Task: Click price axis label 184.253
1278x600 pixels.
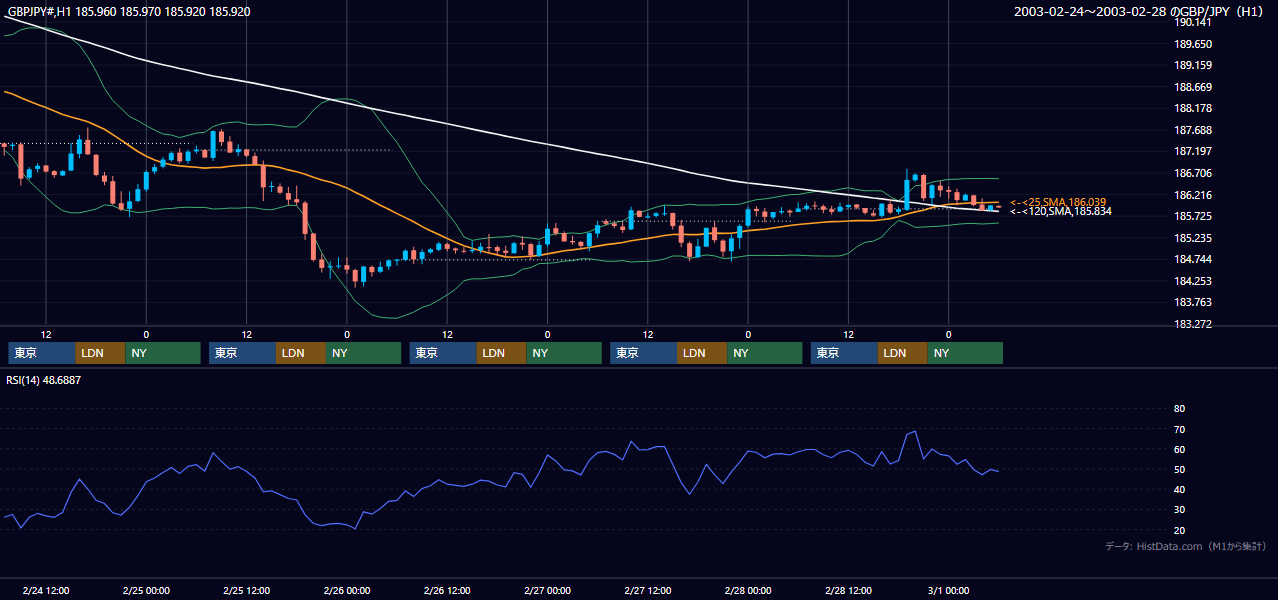Action: coord(1193,281)
